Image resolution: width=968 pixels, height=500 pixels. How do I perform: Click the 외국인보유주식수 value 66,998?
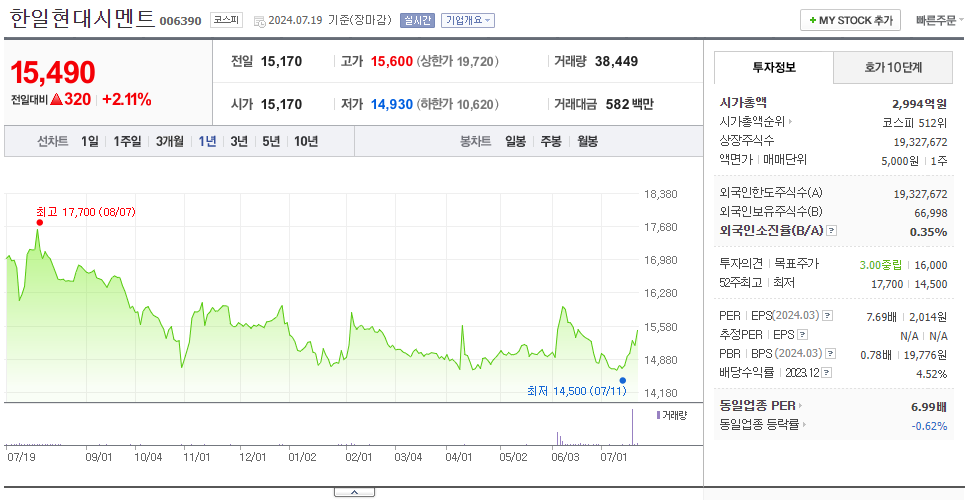click(x=930, y=213)
